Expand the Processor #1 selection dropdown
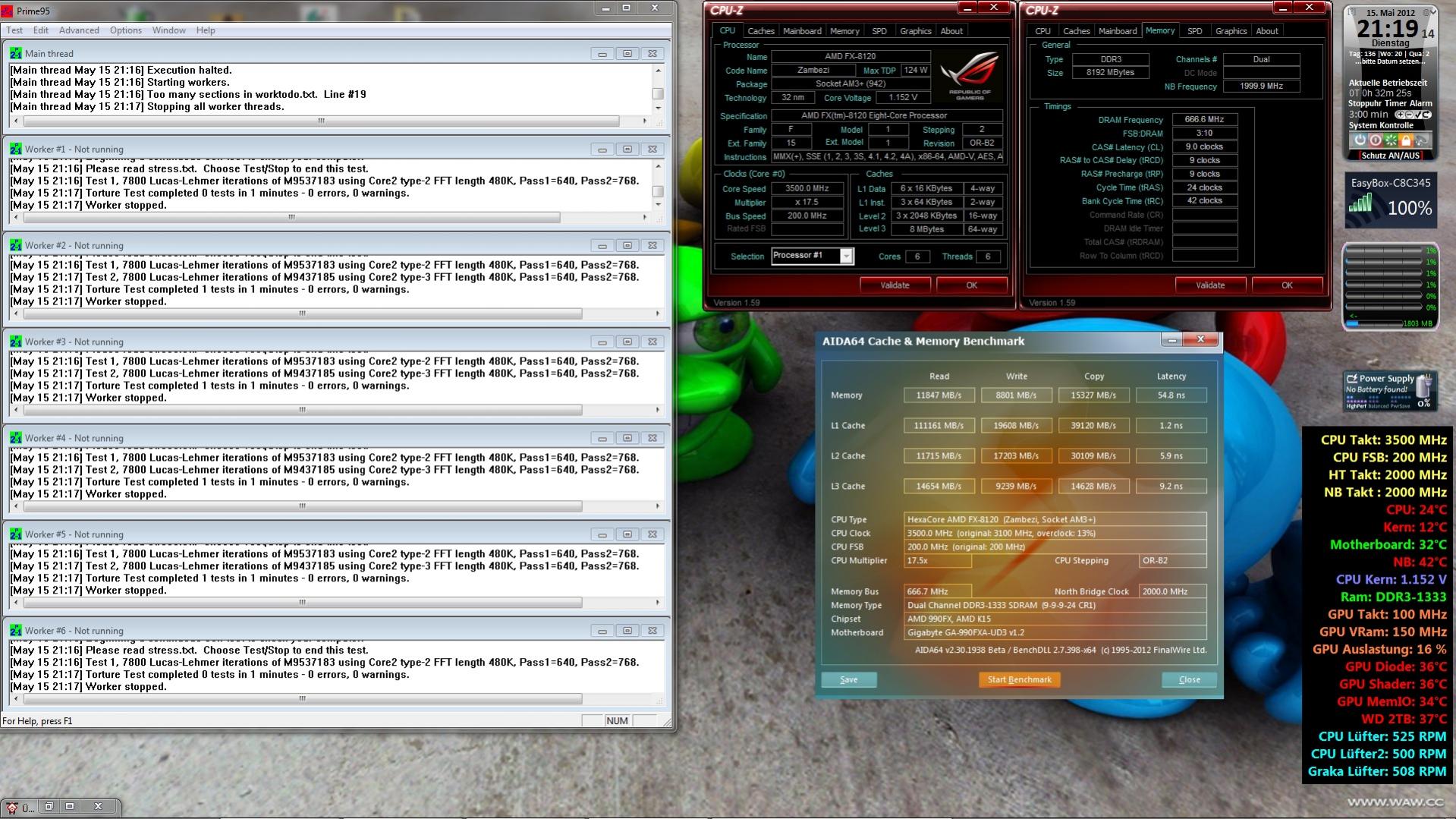The image size is (1456, 819). coord(846,257)
